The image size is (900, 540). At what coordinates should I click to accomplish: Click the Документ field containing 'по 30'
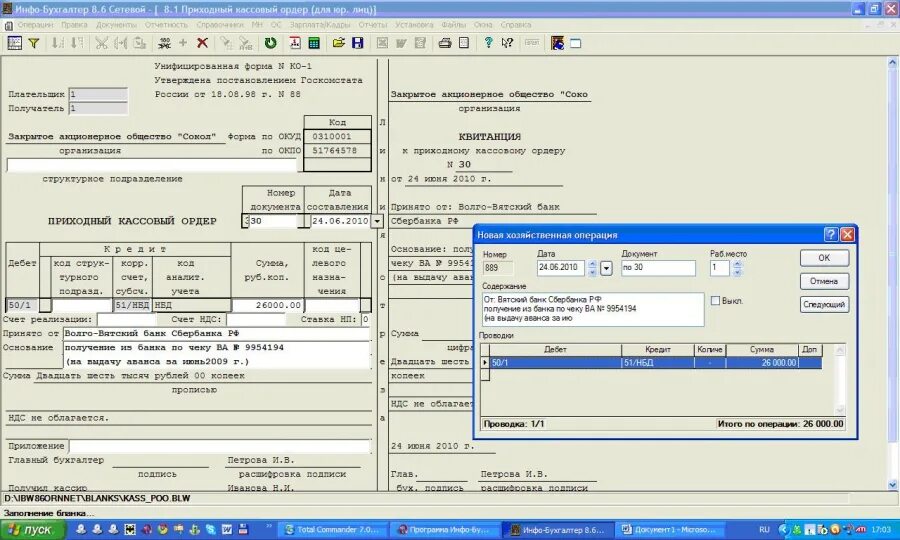(x=658, y=268)
